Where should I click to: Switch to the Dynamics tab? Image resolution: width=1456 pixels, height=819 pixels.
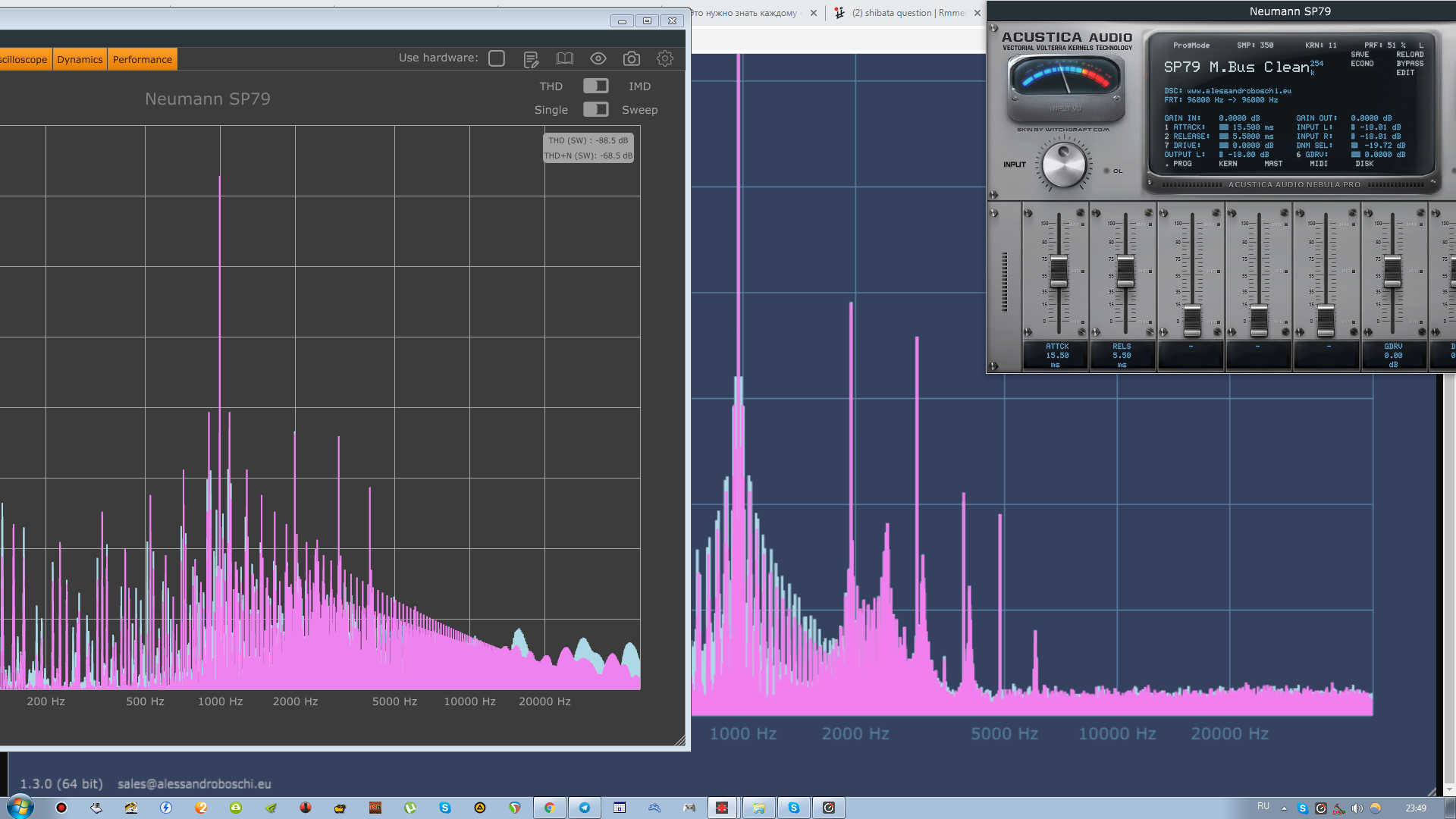click(80, 59)
